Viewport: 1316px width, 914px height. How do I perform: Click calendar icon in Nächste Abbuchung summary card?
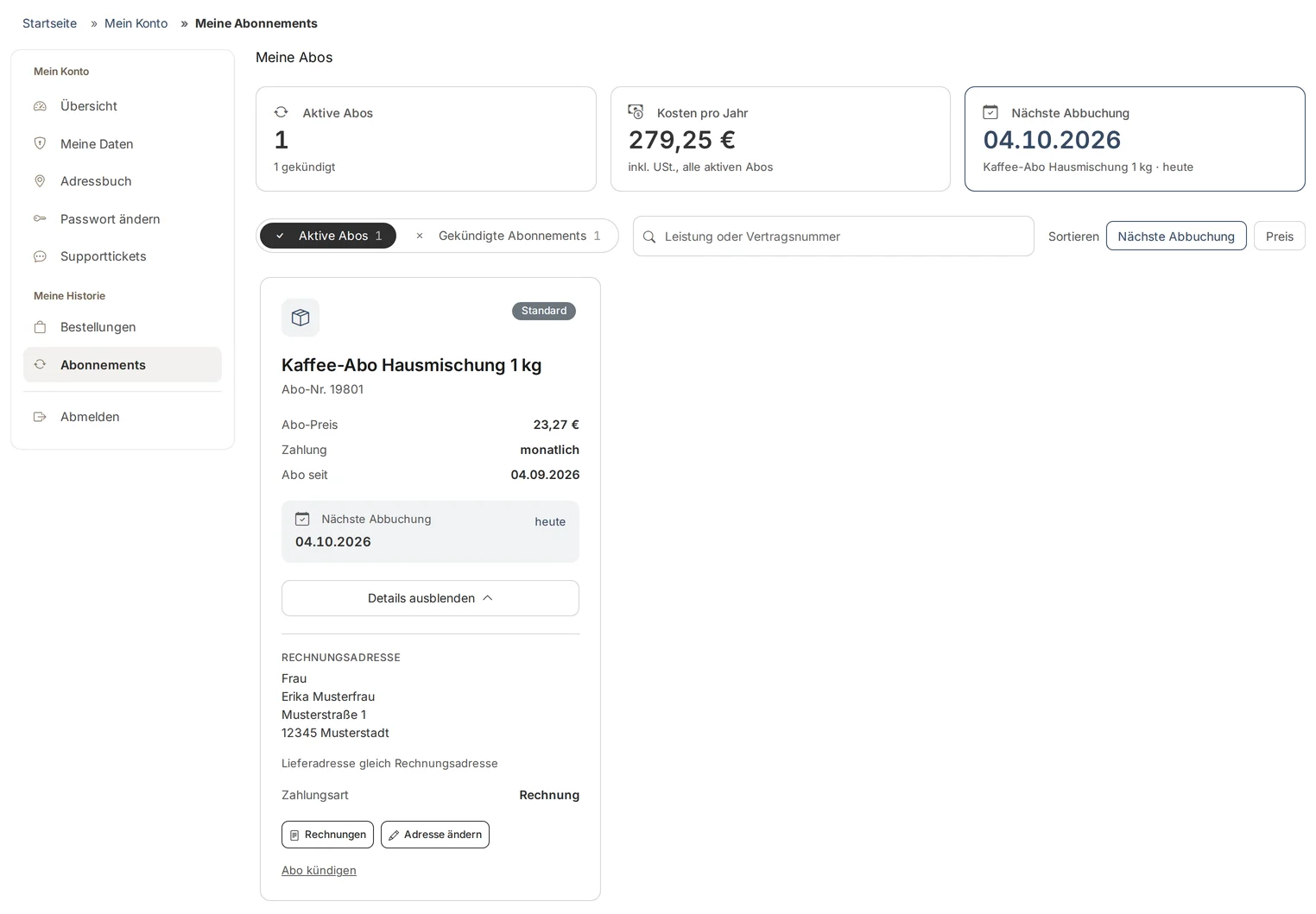point(990,112)
